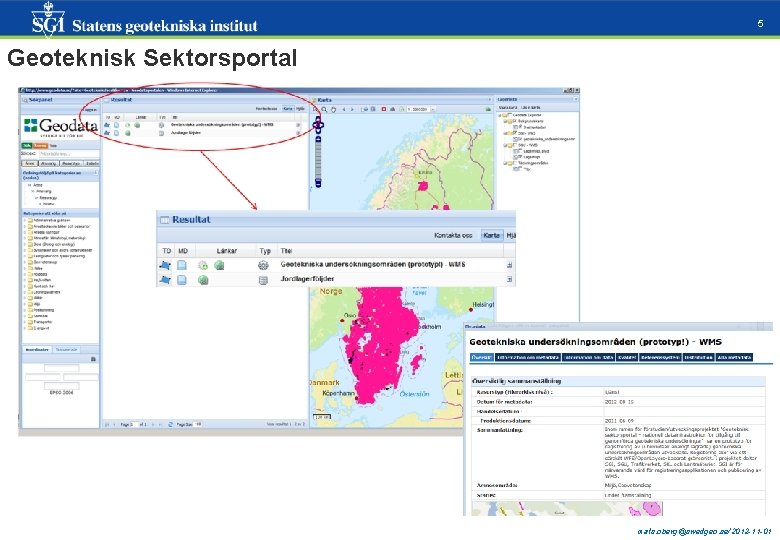
Task: Open MD document icon for Geotekniska undersökningsområden in enlarged Resultat
Action: [x=182, y=266]
